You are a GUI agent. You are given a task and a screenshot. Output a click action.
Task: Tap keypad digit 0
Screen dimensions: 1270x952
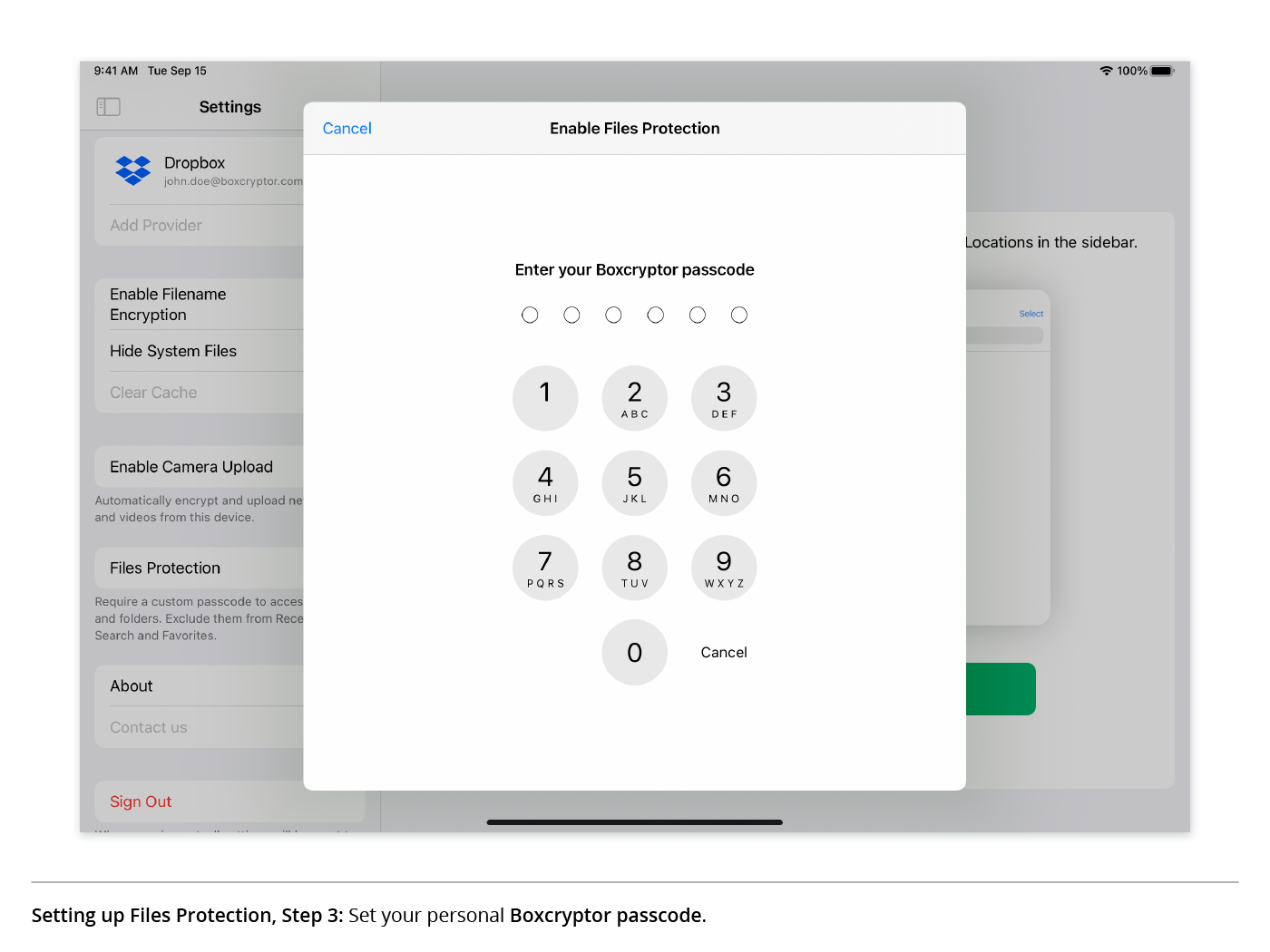pos(635,652)
